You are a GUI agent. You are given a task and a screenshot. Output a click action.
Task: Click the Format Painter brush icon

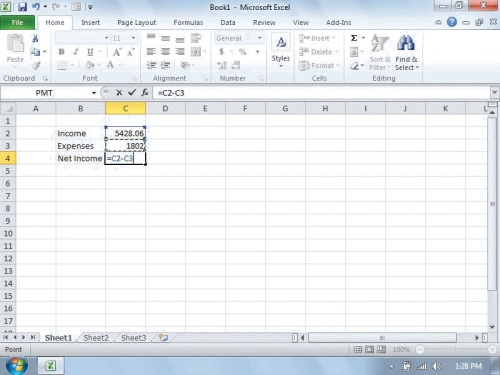(x=36, y=65)
